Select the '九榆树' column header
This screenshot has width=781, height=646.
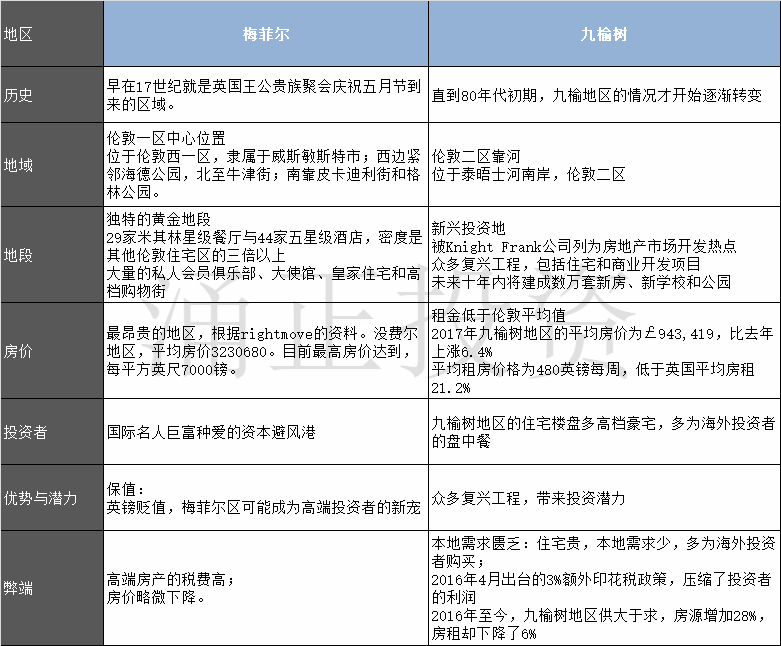click(x=604, y=34)
